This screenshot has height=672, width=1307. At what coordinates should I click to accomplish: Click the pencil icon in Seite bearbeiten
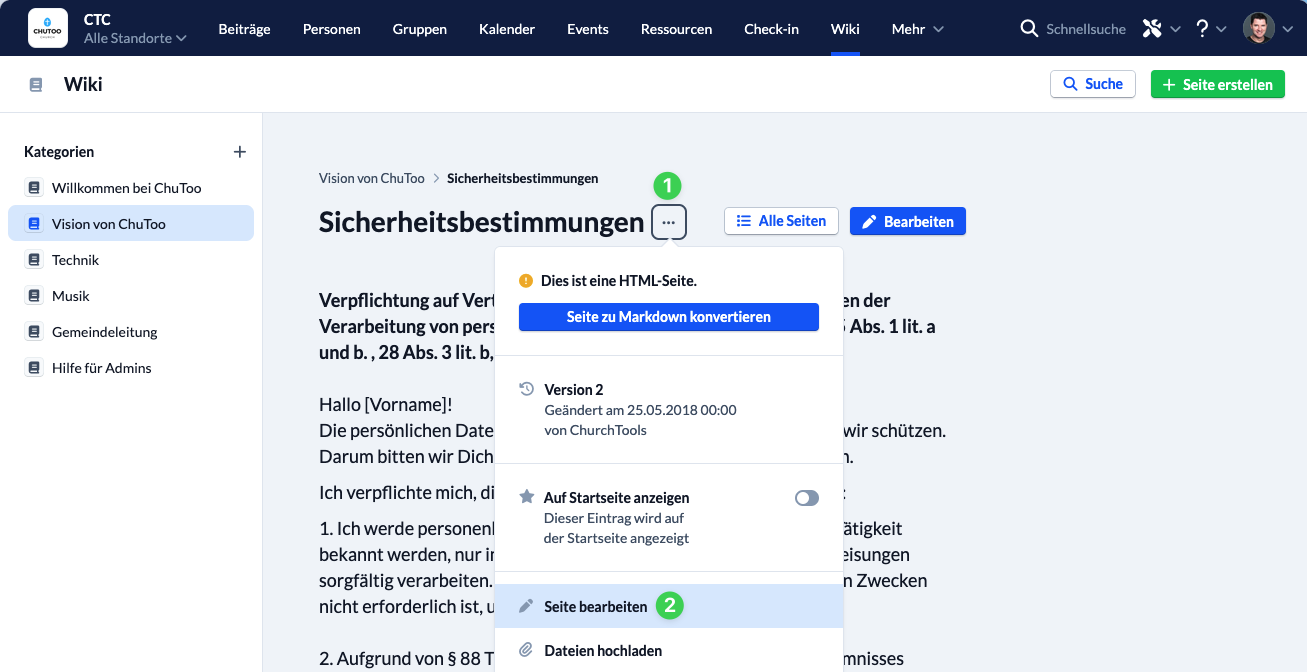(x=527, y=606)
